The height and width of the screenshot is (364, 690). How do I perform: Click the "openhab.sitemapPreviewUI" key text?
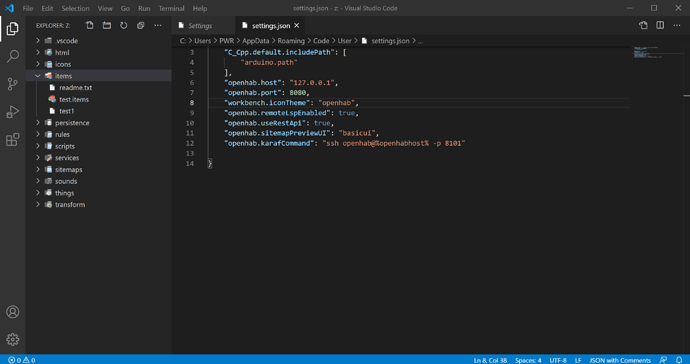click(x=278, y=133)
